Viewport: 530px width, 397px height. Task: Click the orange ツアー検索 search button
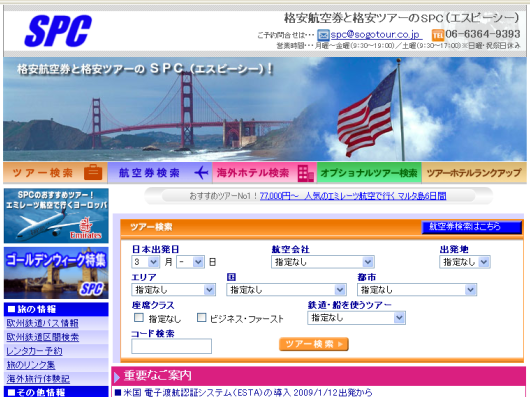[x=314, y=344]
